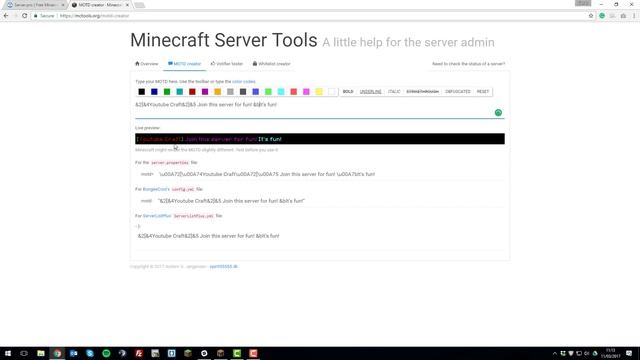
Task: Open a new browser tab
Action: pos(139,5)
